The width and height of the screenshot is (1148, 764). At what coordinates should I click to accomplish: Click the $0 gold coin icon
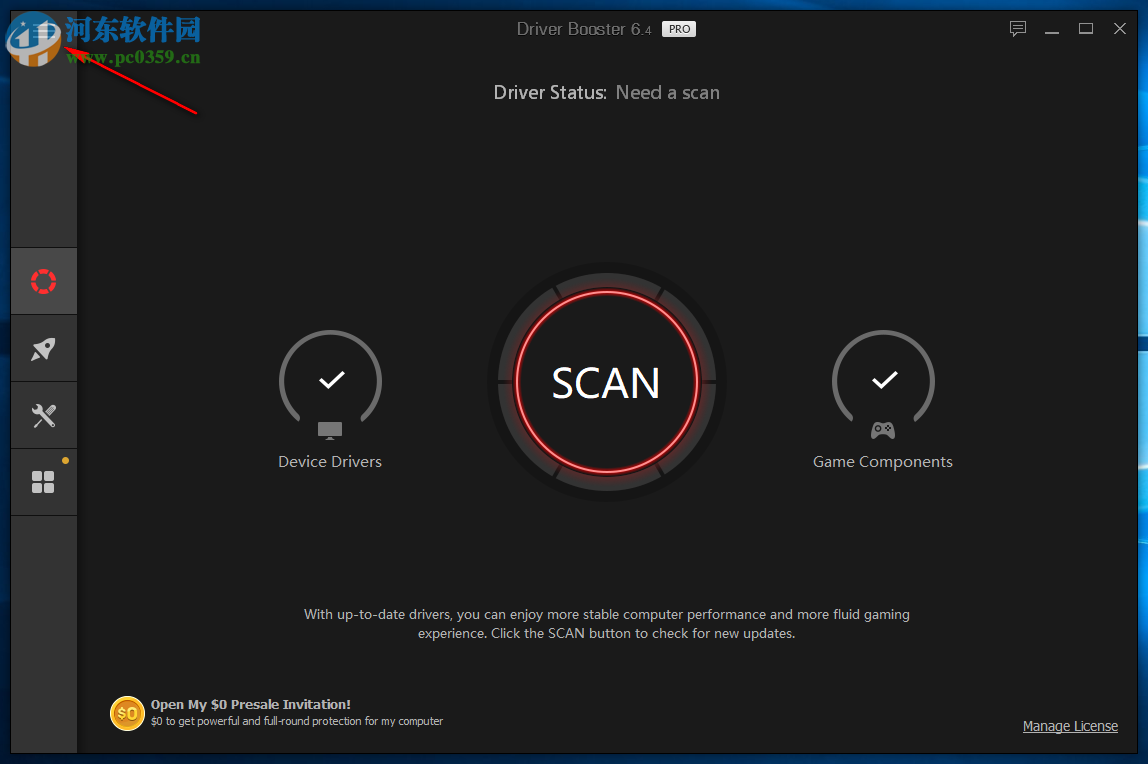pos(127,714)
